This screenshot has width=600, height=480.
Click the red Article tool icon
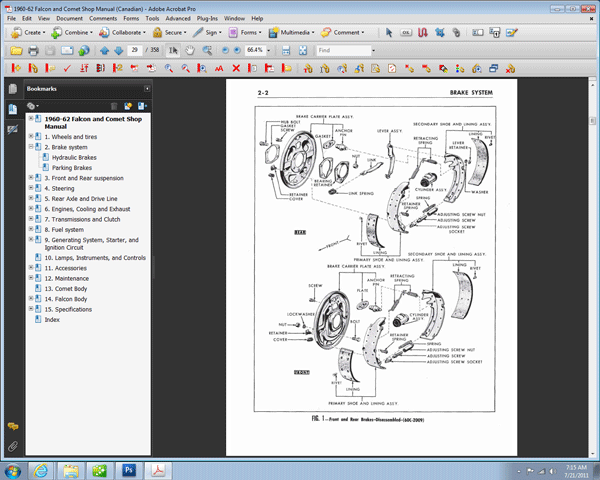pos(422,33)
